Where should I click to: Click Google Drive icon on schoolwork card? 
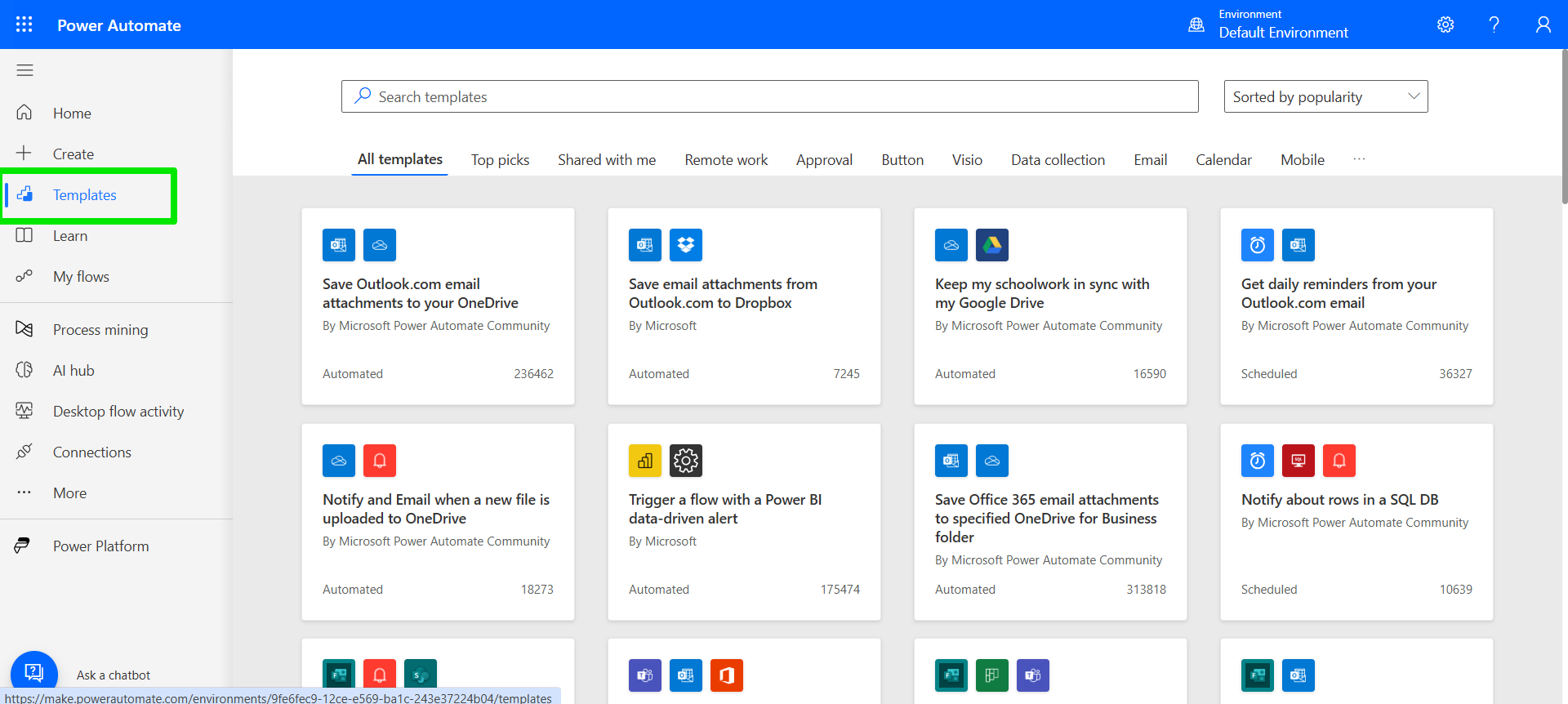pos(992,245)
